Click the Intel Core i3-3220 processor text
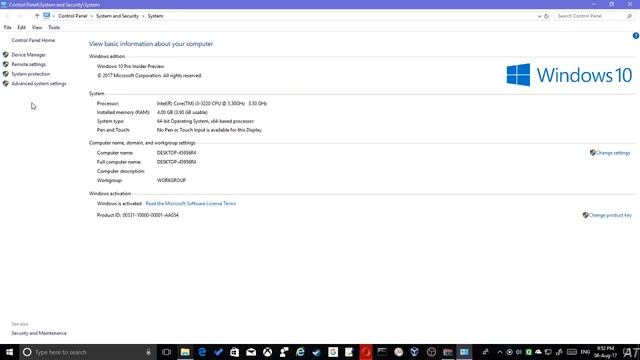640x360 pixels. [x=212, y=104]
